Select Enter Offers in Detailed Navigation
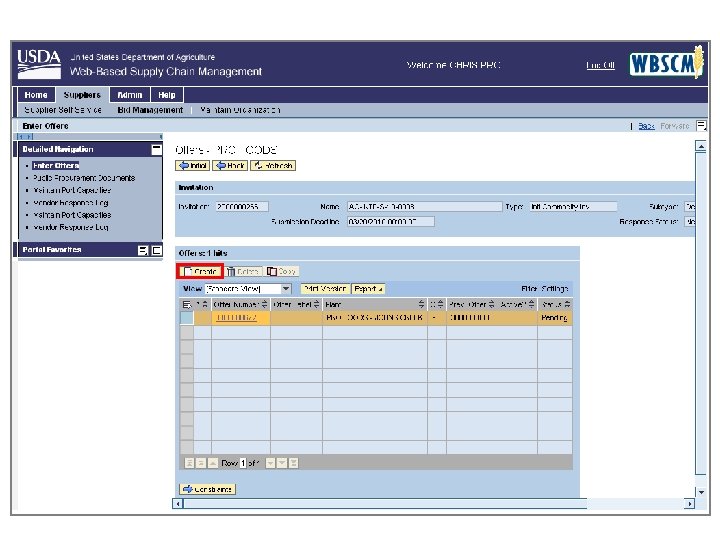The width and height of the screenshot is (720, 540). pos(56,166)
